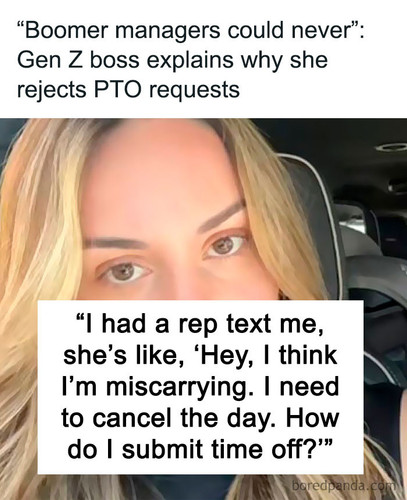407x500 pixels.
Task: Click "do I submit time off?" line
Action: [200, 450]
